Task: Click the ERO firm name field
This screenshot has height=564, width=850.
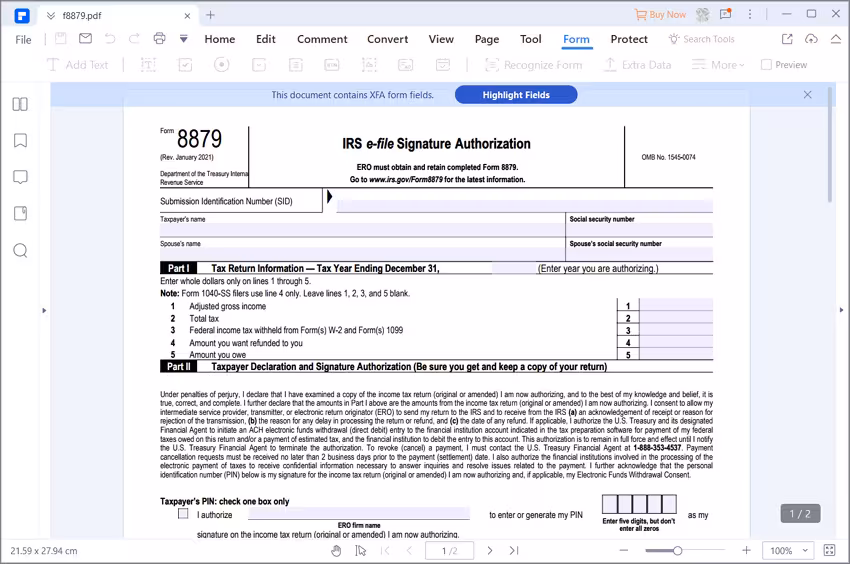Action: 358,514
